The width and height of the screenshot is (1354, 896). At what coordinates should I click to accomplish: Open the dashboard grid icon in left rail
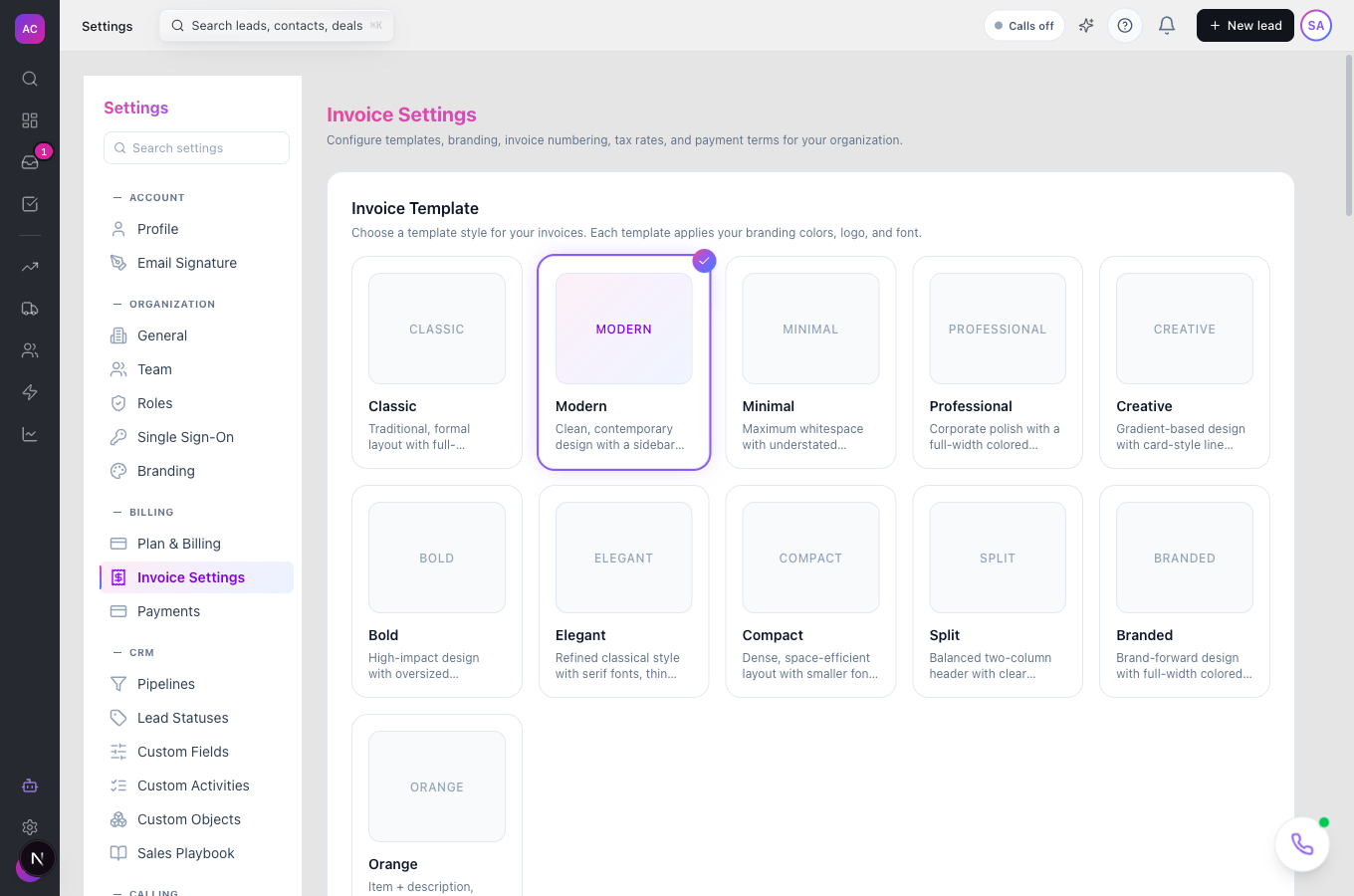pos(30,120)
